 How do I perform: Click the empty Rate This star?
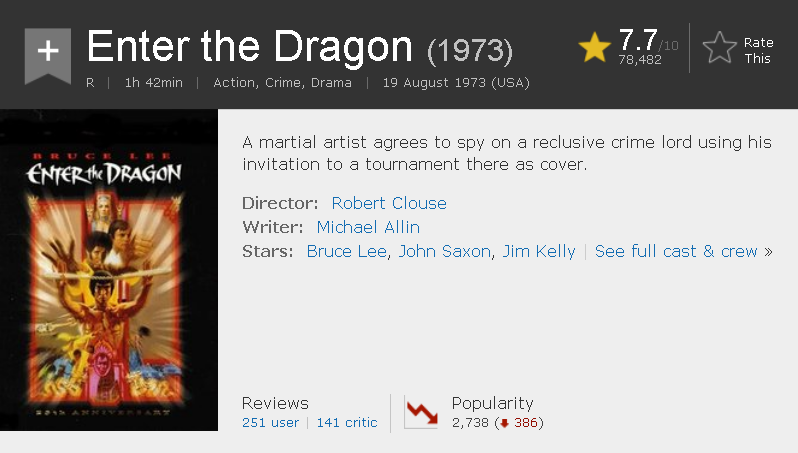tap(720, 47)
